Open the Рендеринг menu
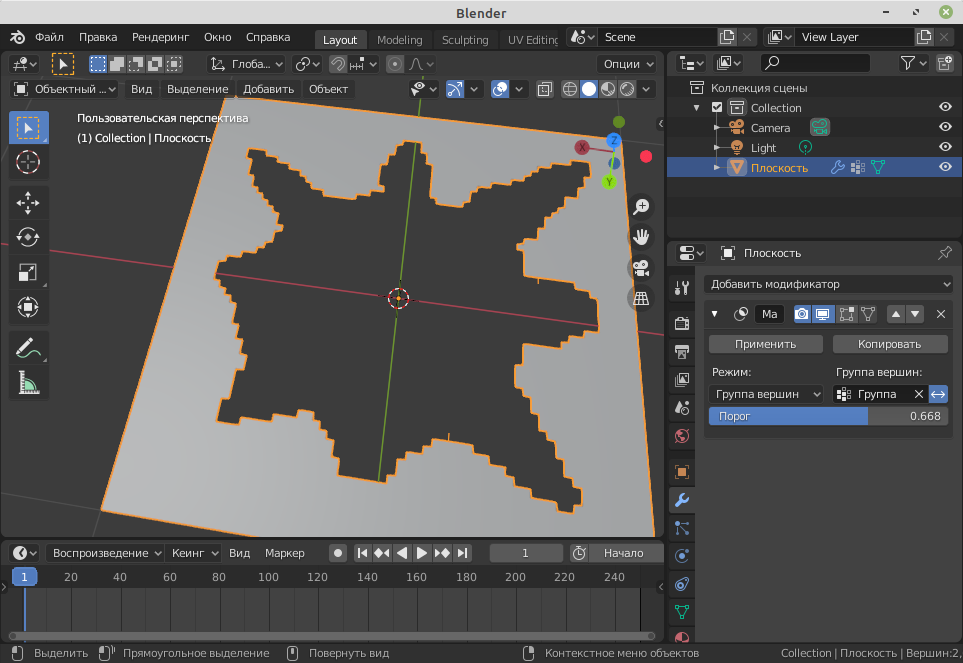 [x=160, y=37]
